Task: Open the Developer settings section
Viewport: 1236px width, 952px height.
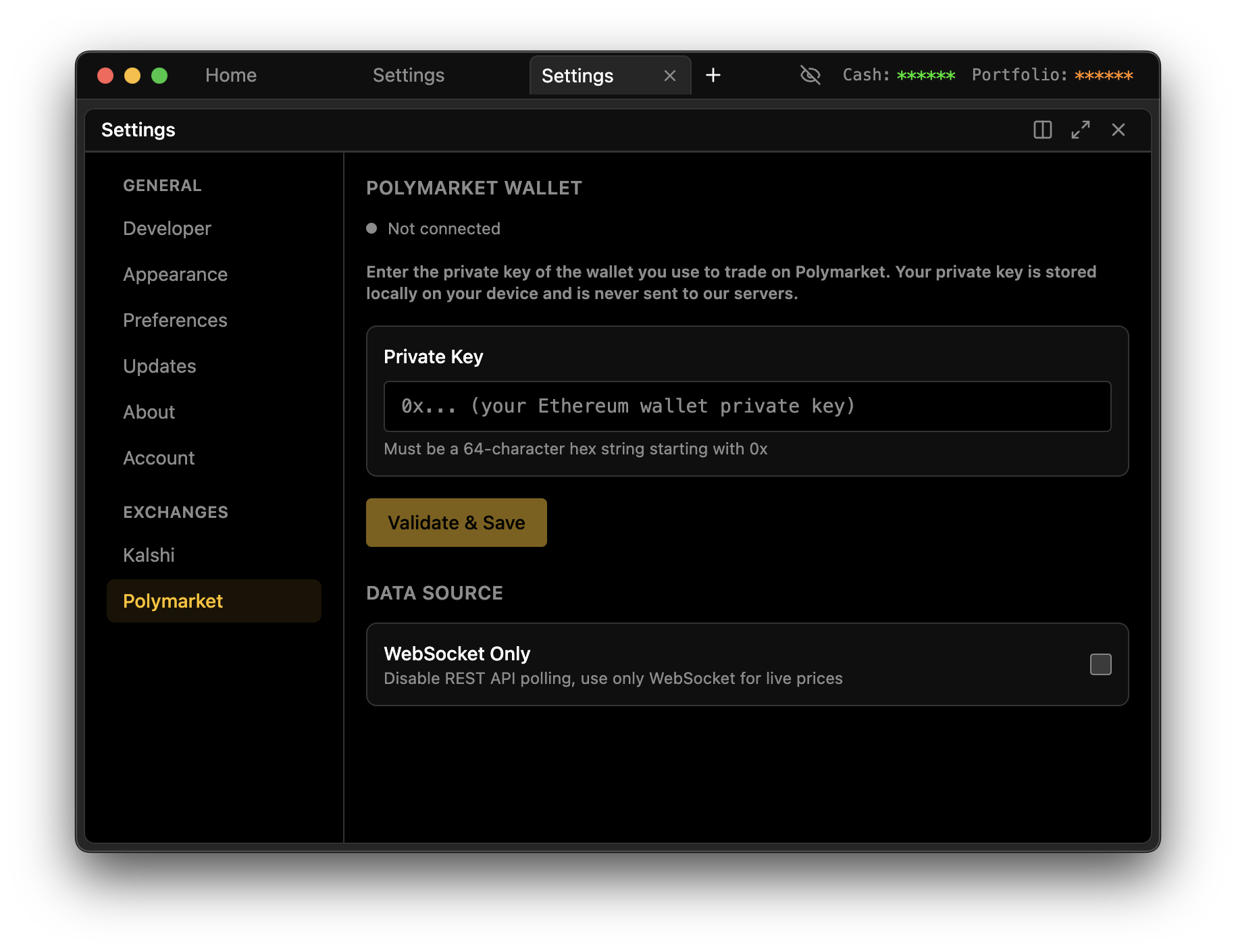Action: 167,228
